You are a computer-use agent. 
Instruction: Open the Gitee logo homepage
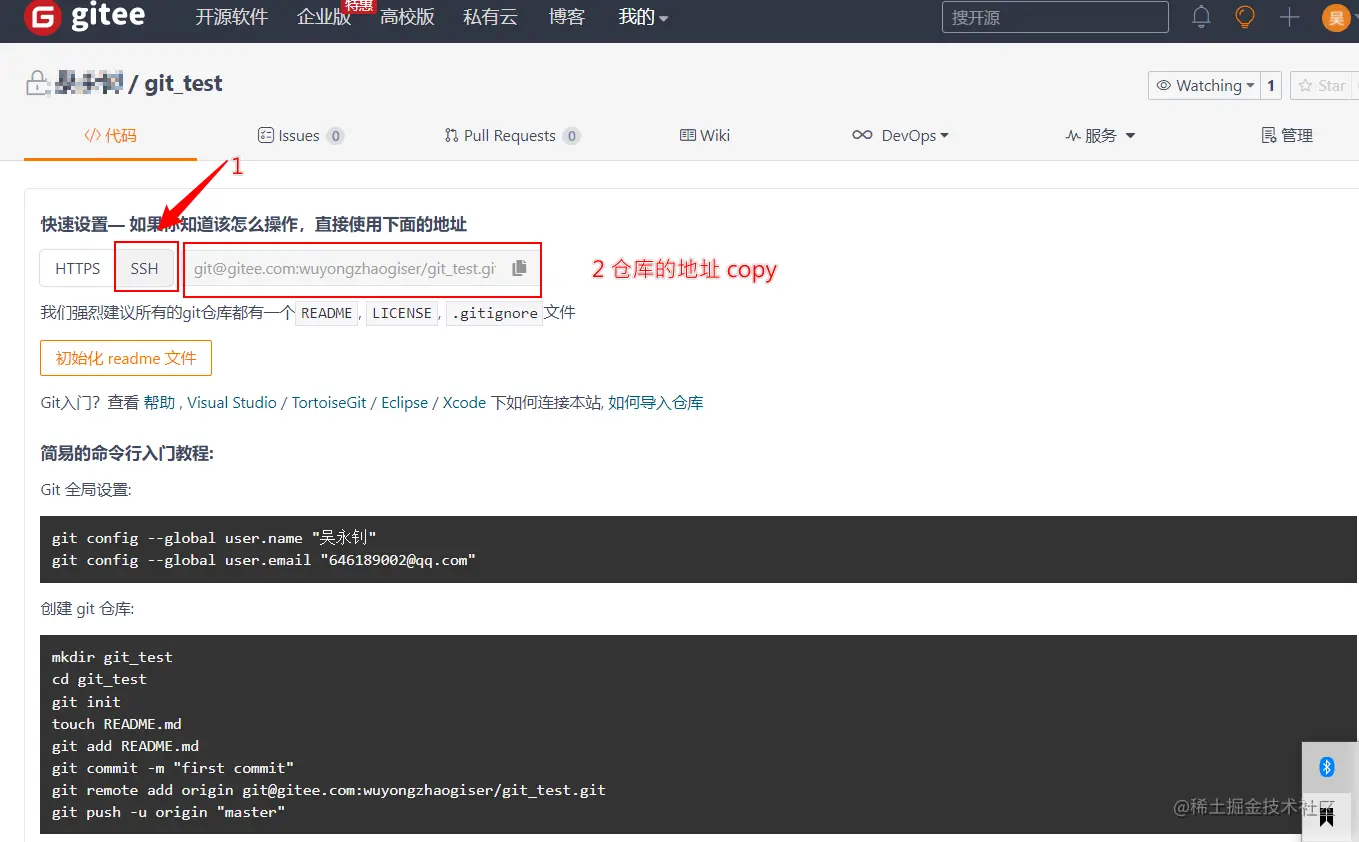tap(84, 17)
